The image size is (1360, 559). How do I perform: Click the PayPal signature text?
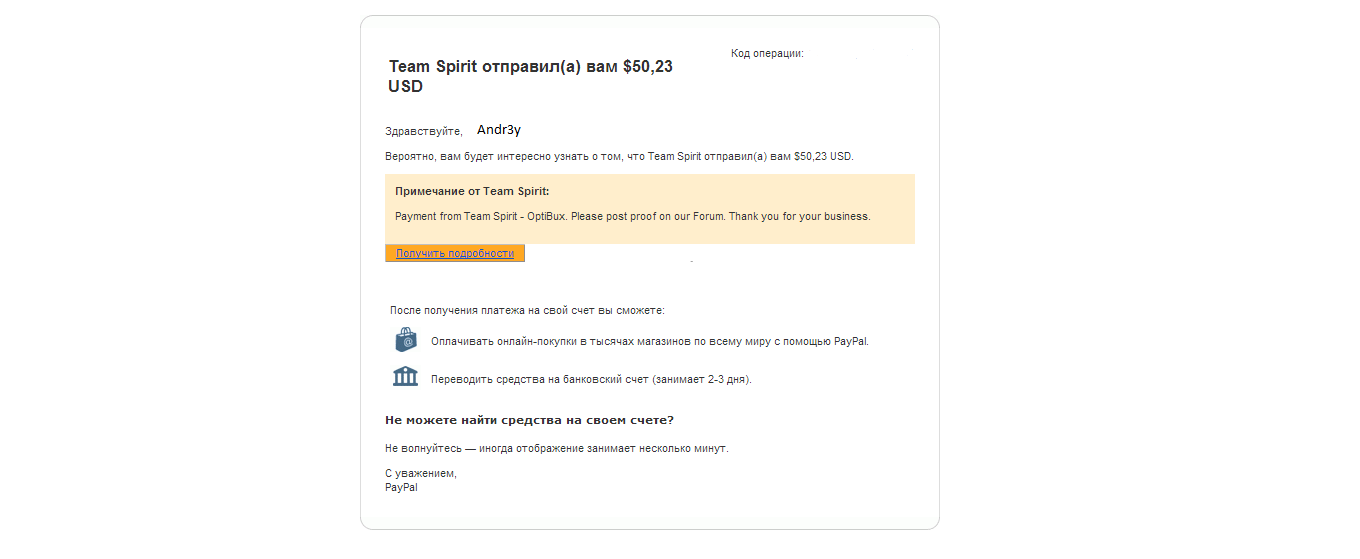point(401,488)
